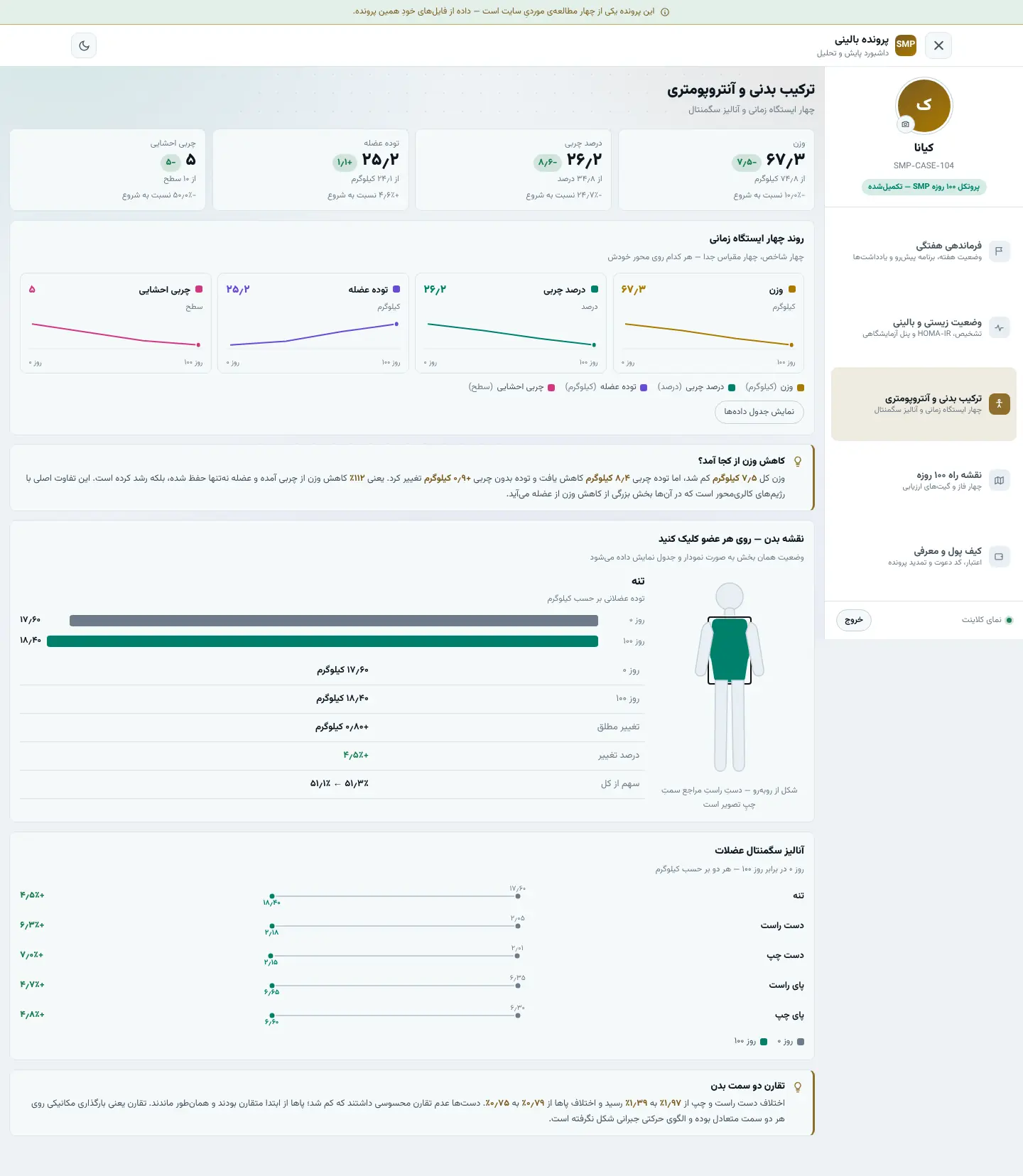Screen dimensions: 1023x1176
Task: Select the green torso on the body map
Action: point(730,650)
